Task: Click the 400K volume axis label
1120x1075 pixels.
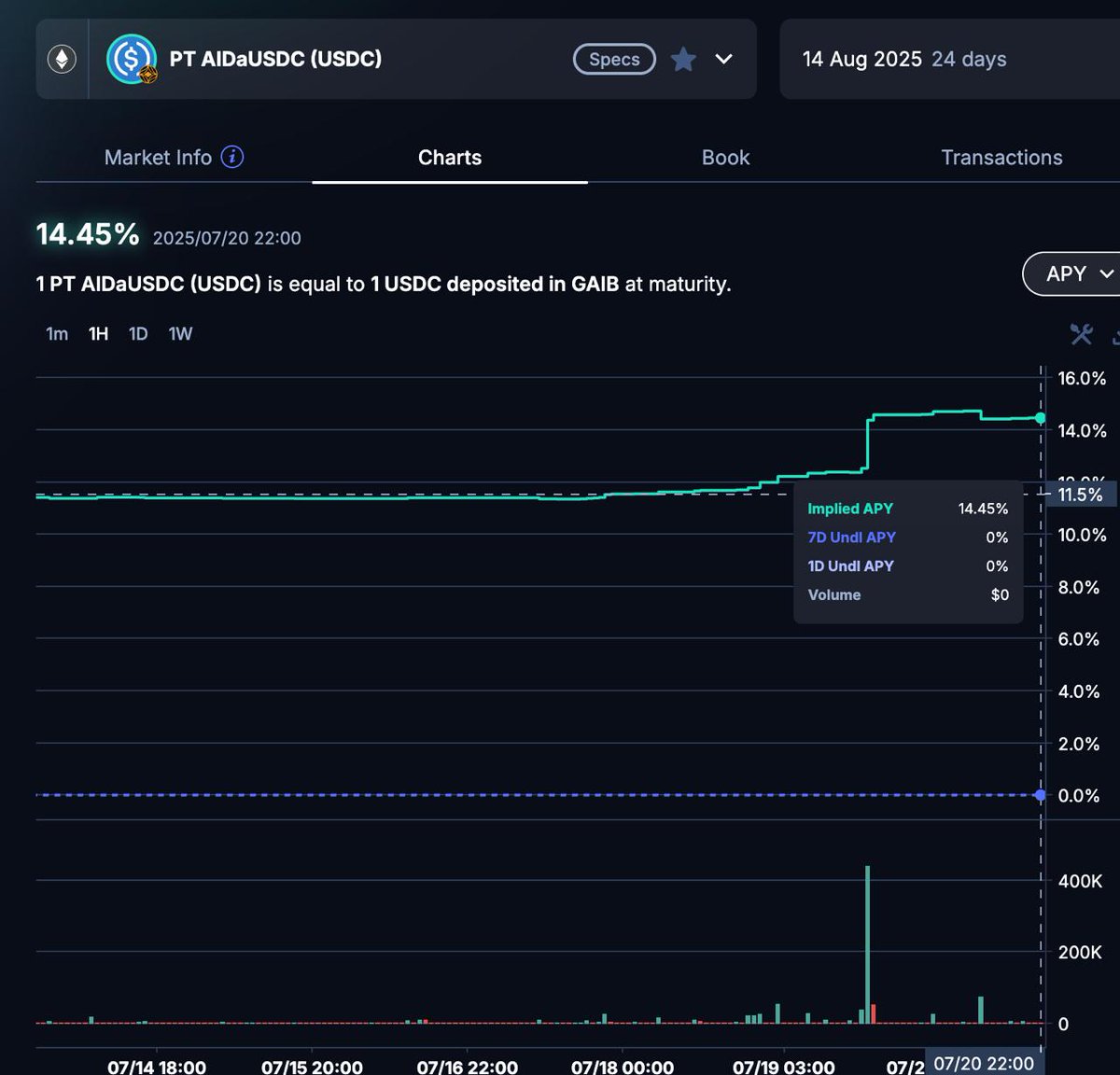Action: click(1080, 881)
